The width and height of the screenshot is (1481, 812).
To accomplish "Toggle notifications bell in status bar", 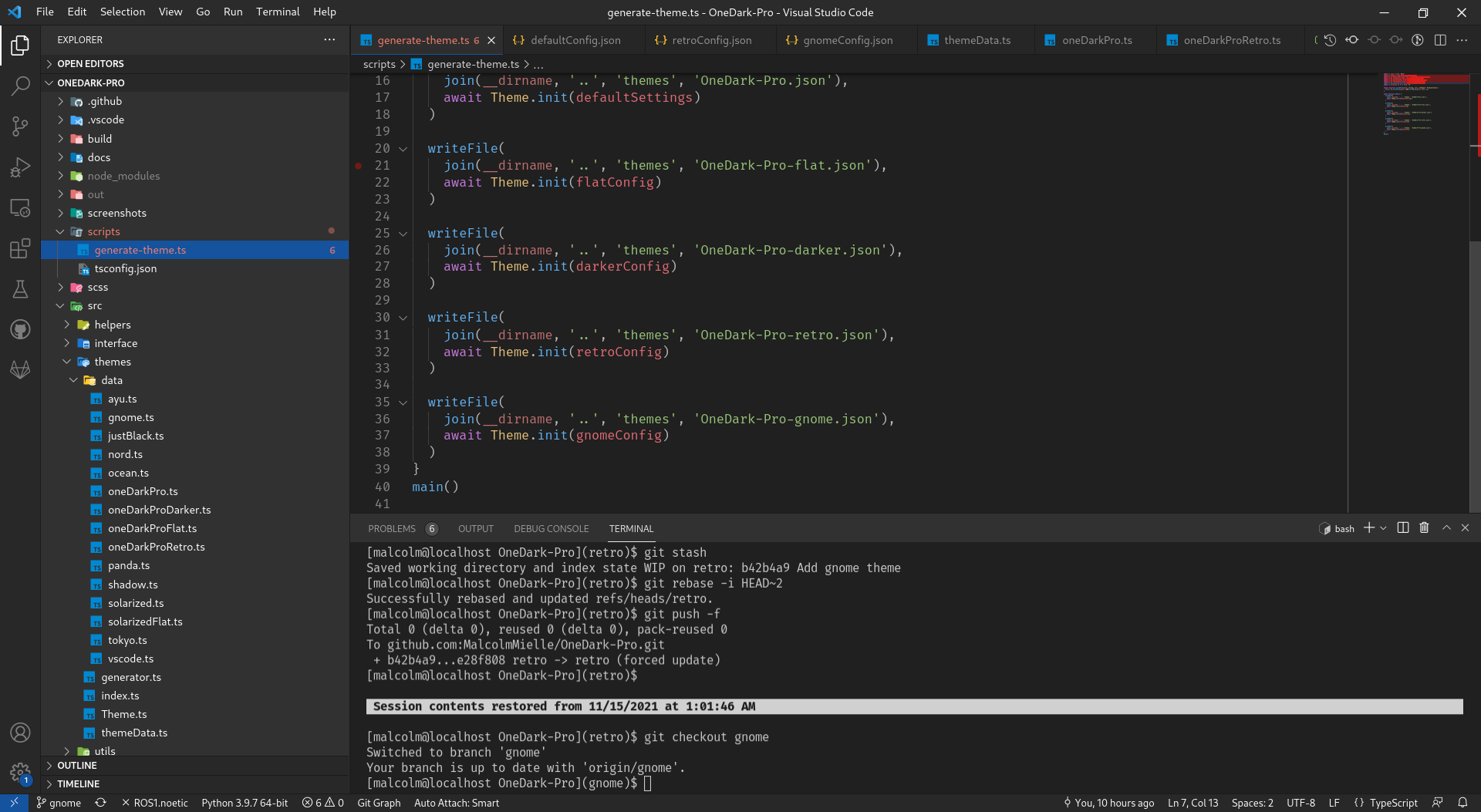I will click(x=1462, y=803).
